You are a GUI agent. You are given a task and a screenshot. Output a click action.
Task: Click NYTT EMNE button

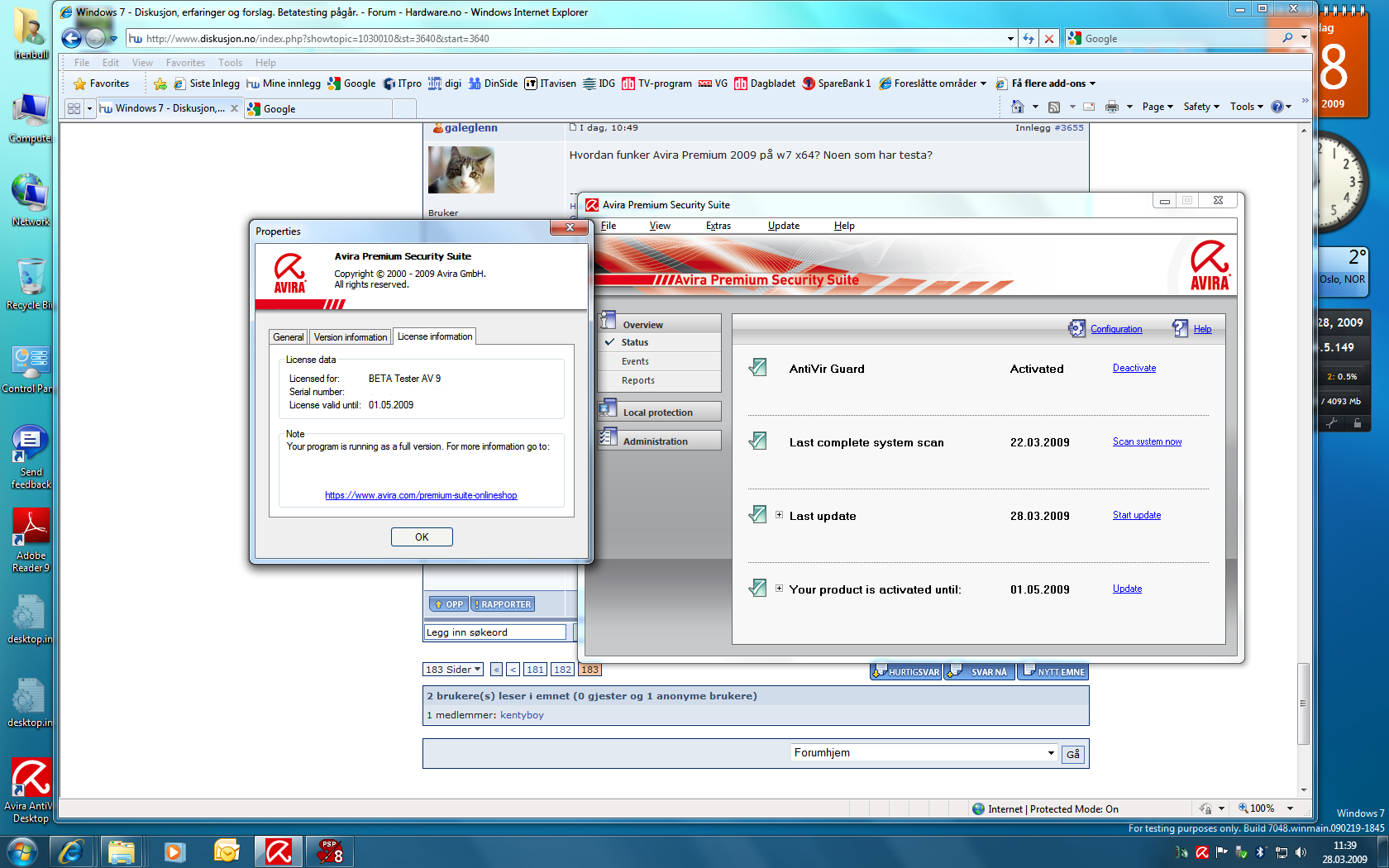pyautogui.click(x=1052, y=671)
